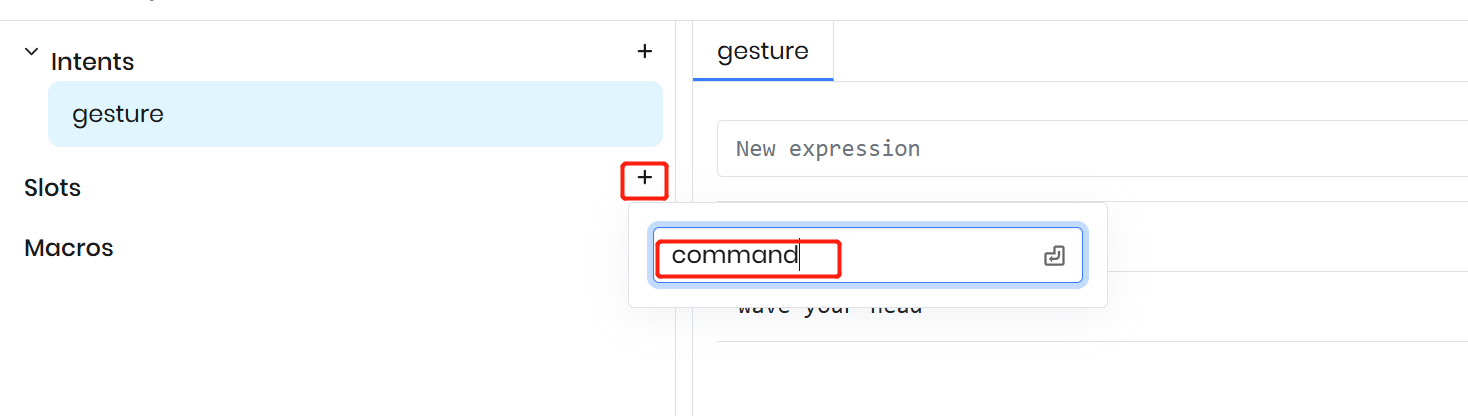Viewport: 1468px width, 416px height.
Task: Click the Slots label text
Action: 52,188
